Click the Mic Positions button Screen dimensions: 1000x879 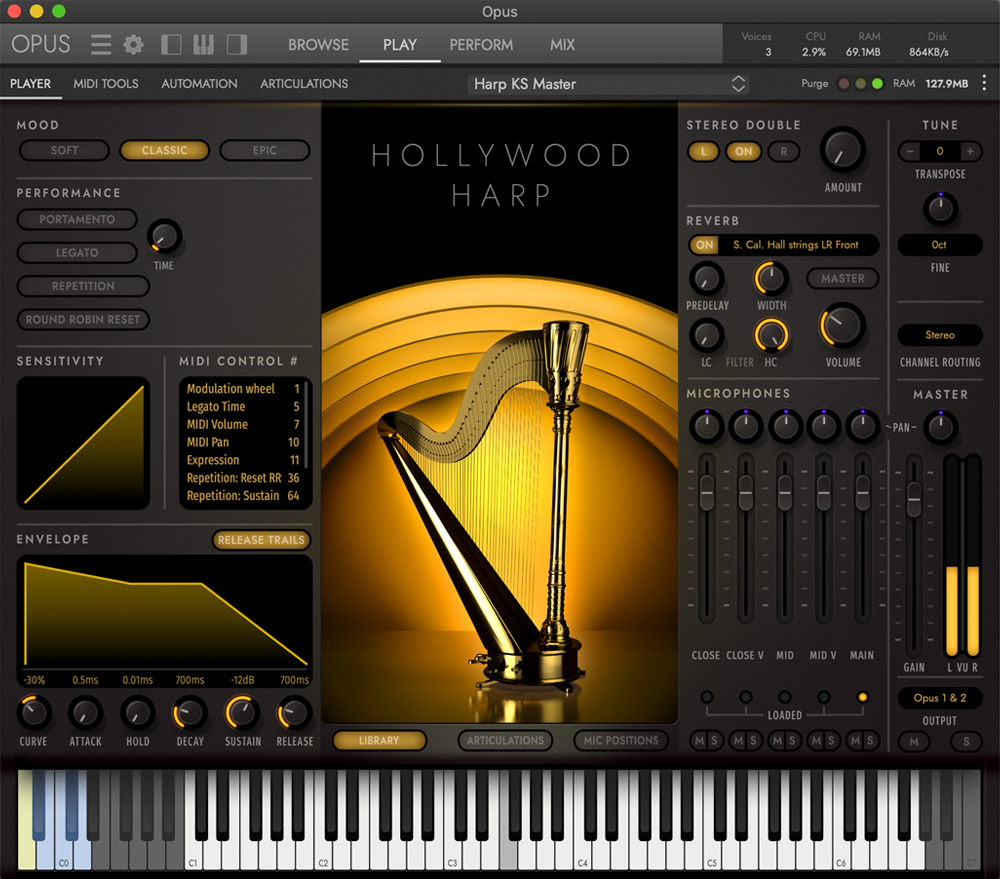(x=620, y=741)
